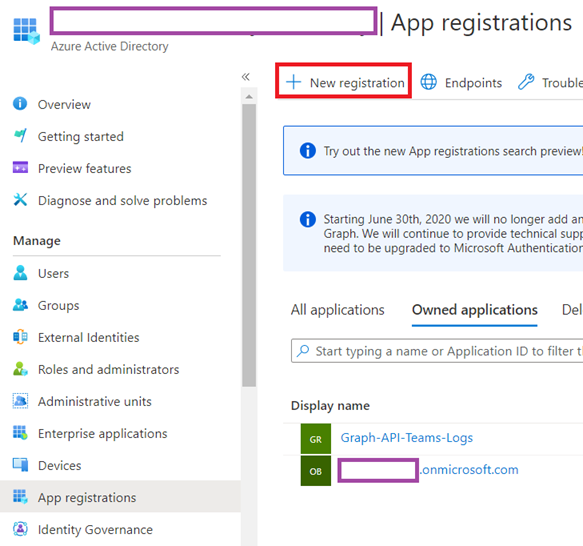Viewport: 583px width, 546px height.
Task: Click the info icon in June 30th notice
Action: tap(307, 219)
